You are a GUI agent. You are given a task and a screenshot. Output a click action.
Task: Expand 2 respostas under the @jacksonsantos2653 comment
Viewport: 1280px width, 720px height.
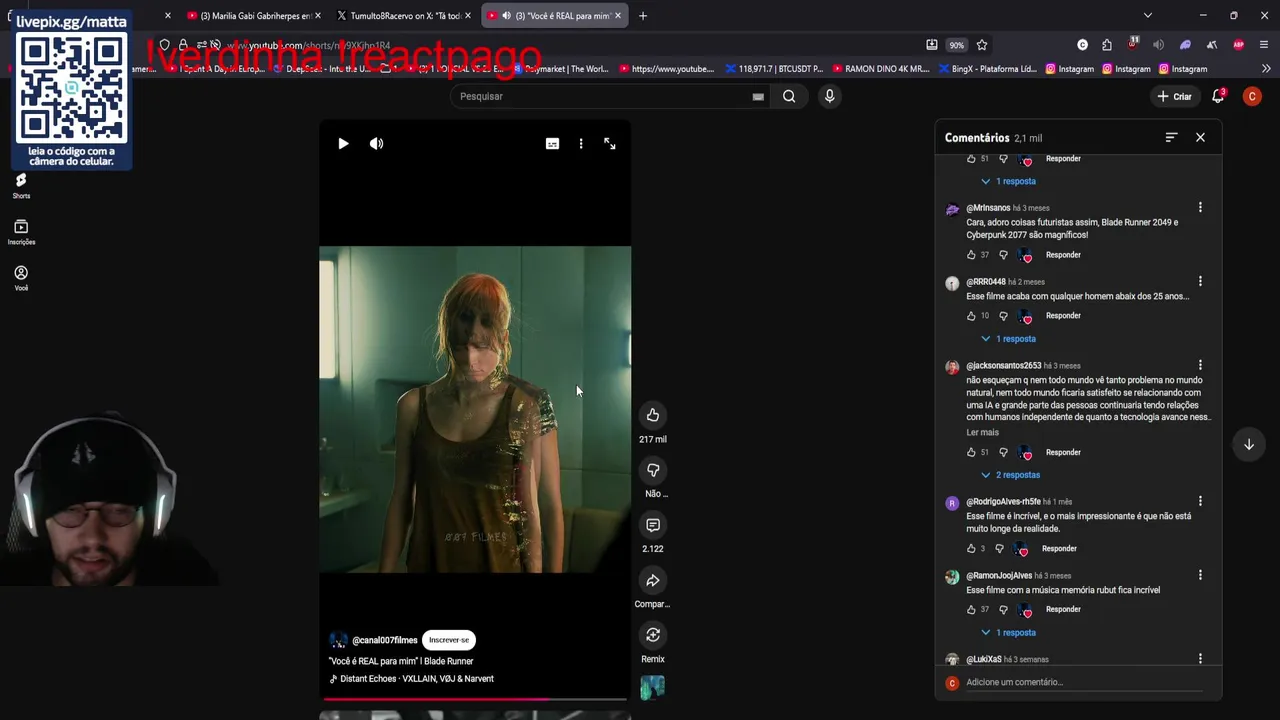click(x=1010, y=475)
